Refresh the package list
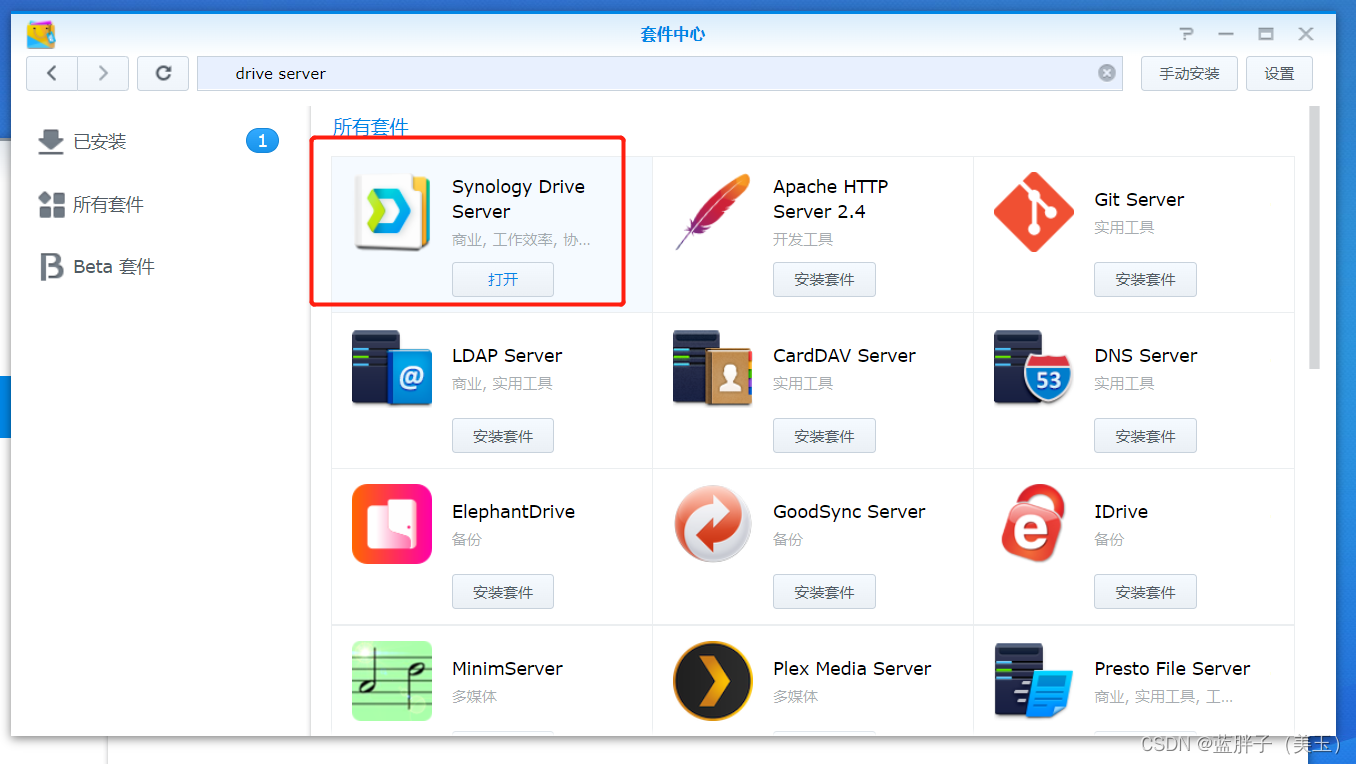The image size is (1356, 764). [x=163, y=73]
